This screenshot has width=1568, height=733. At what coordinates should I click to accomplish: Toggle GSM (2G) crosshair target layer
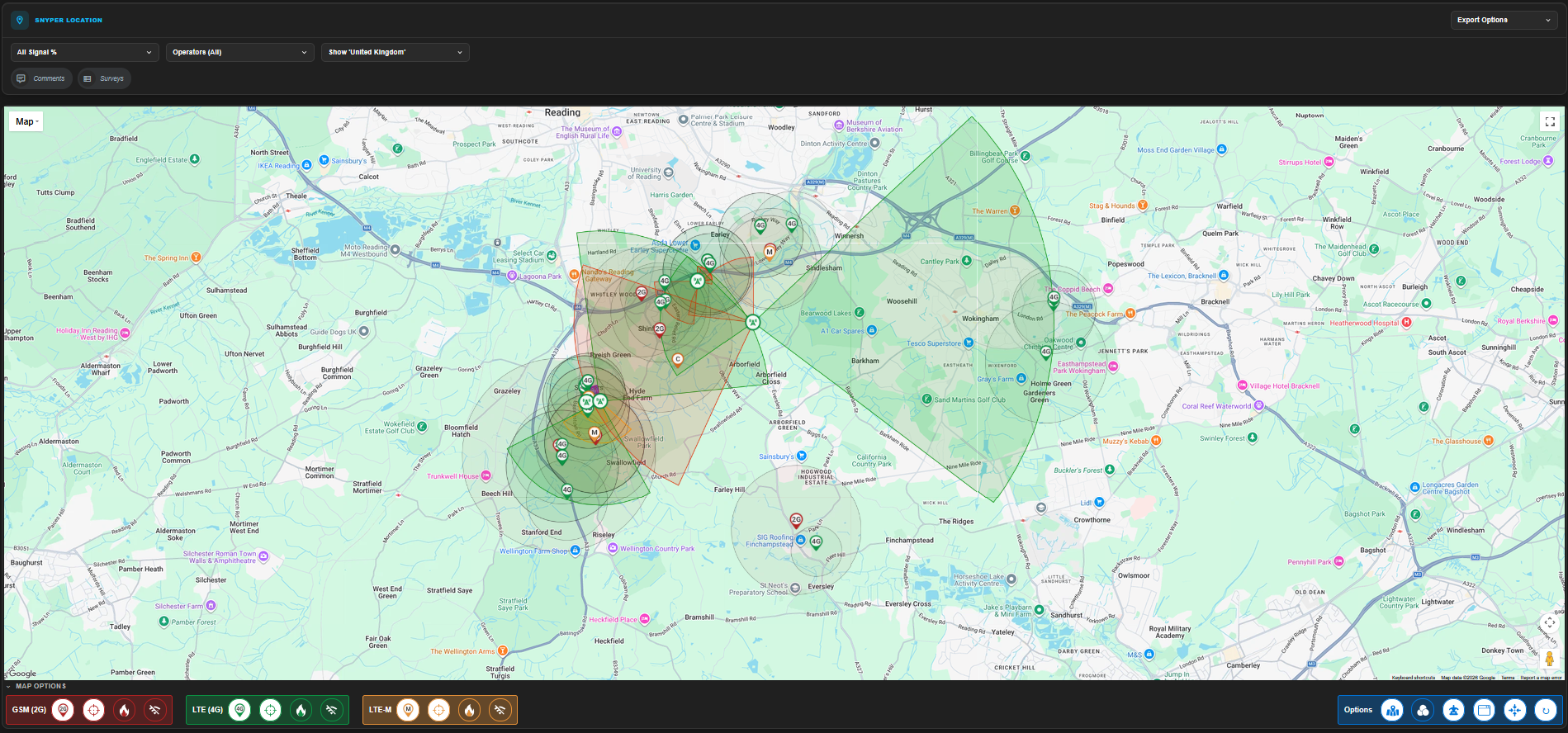pos(93,710)
